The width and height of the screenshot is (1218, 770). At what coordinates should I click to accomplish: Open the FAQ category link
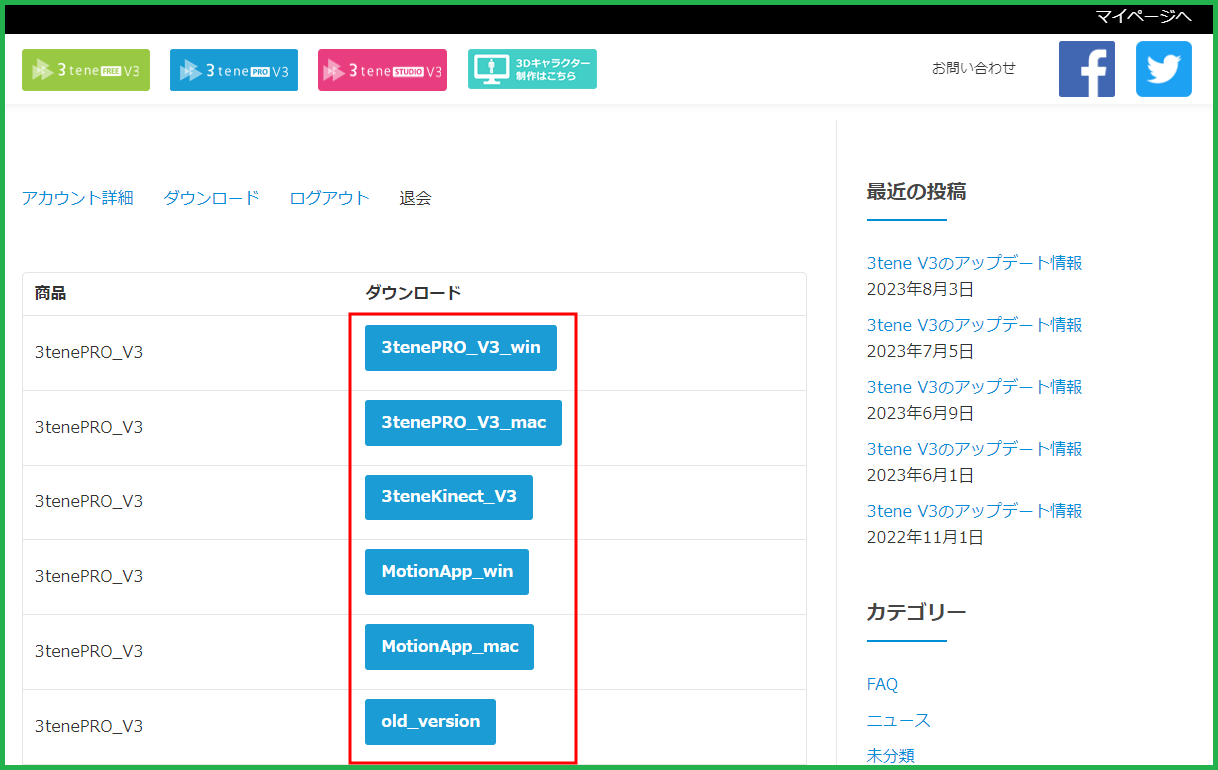pos(882,684)
